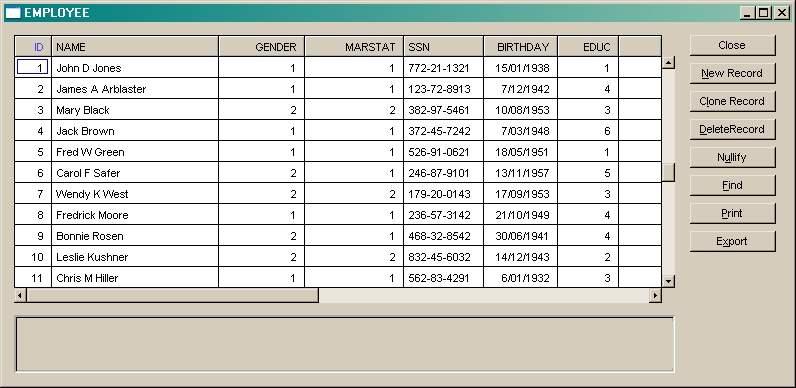Click the DeleteRecord button
Image resolution: width=796 pixels, height=388 pixels.
(x=732, y=129)
